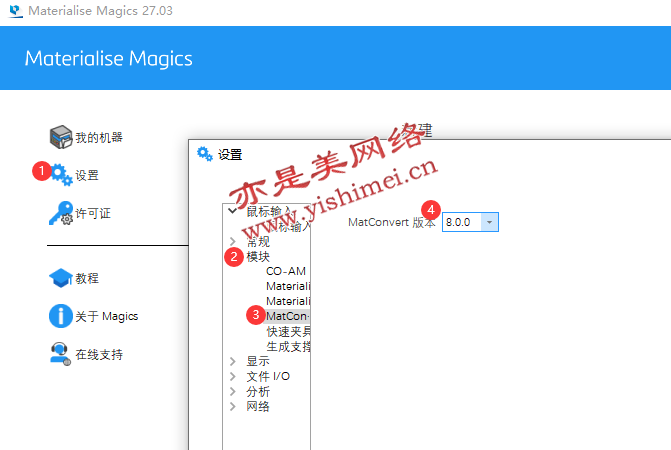Open Online Support (在线支持) headset icon
671x450 pixels.
pos(60,354)
